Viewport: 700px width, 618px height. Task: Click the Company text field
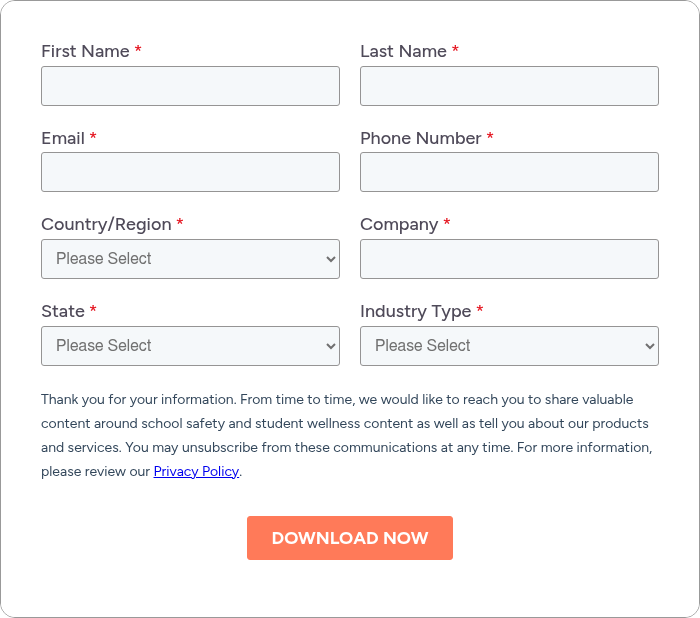pos(509,259)
